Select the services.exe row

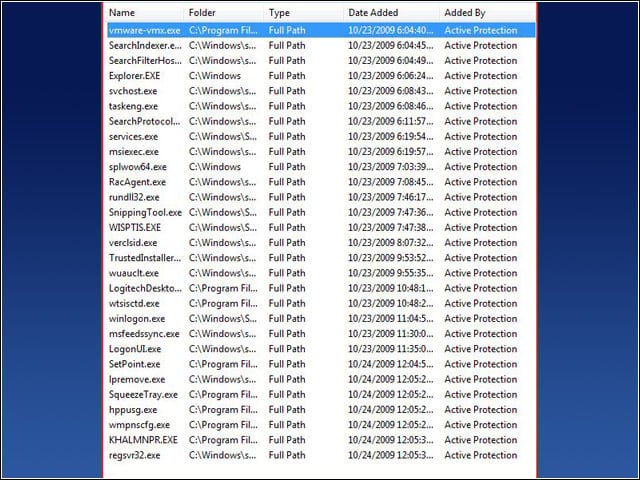[321, 136]
